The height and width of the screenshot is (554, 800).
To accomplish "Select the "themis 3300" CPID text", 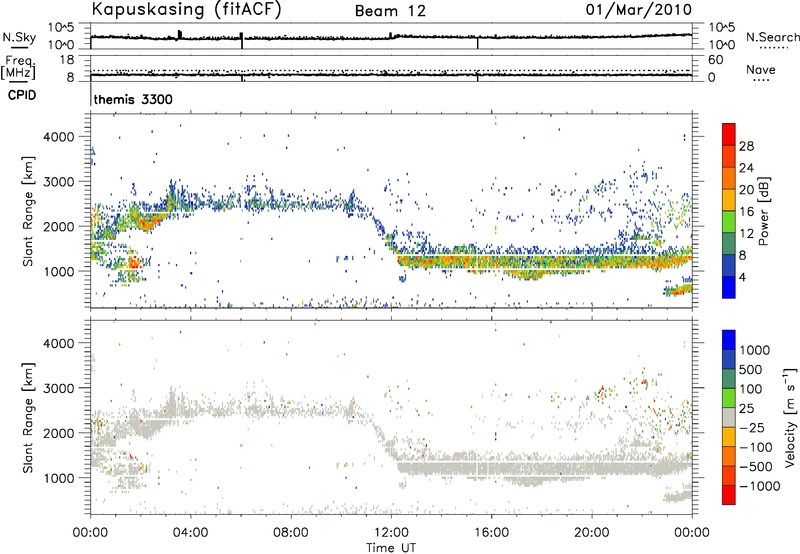I will point(133,99).
